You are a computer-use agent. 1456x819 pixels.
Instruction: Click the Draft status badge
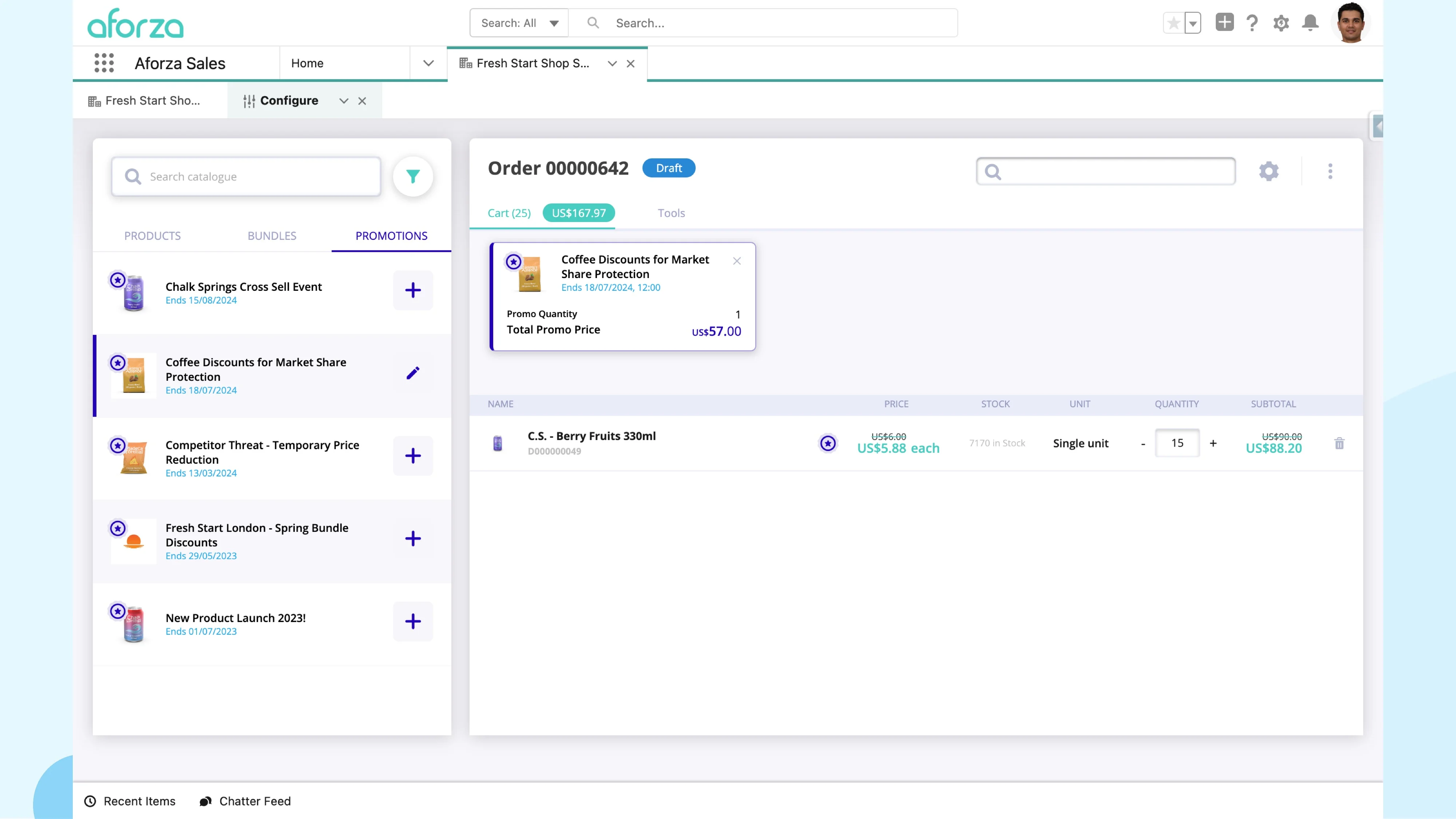point(669,169)
